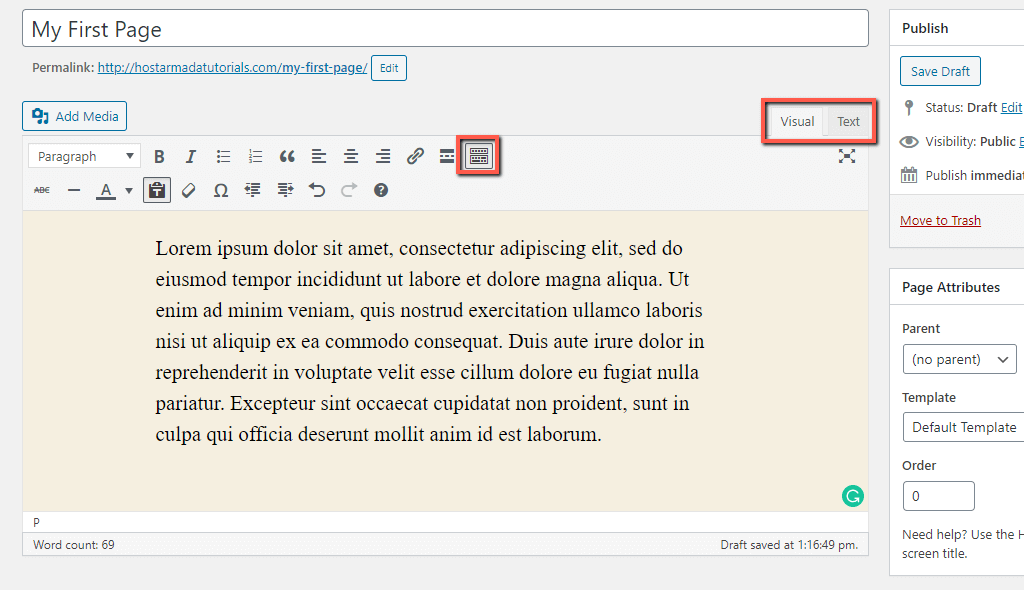Align text left
1024x590 pixels.
[x=319, y=157]
